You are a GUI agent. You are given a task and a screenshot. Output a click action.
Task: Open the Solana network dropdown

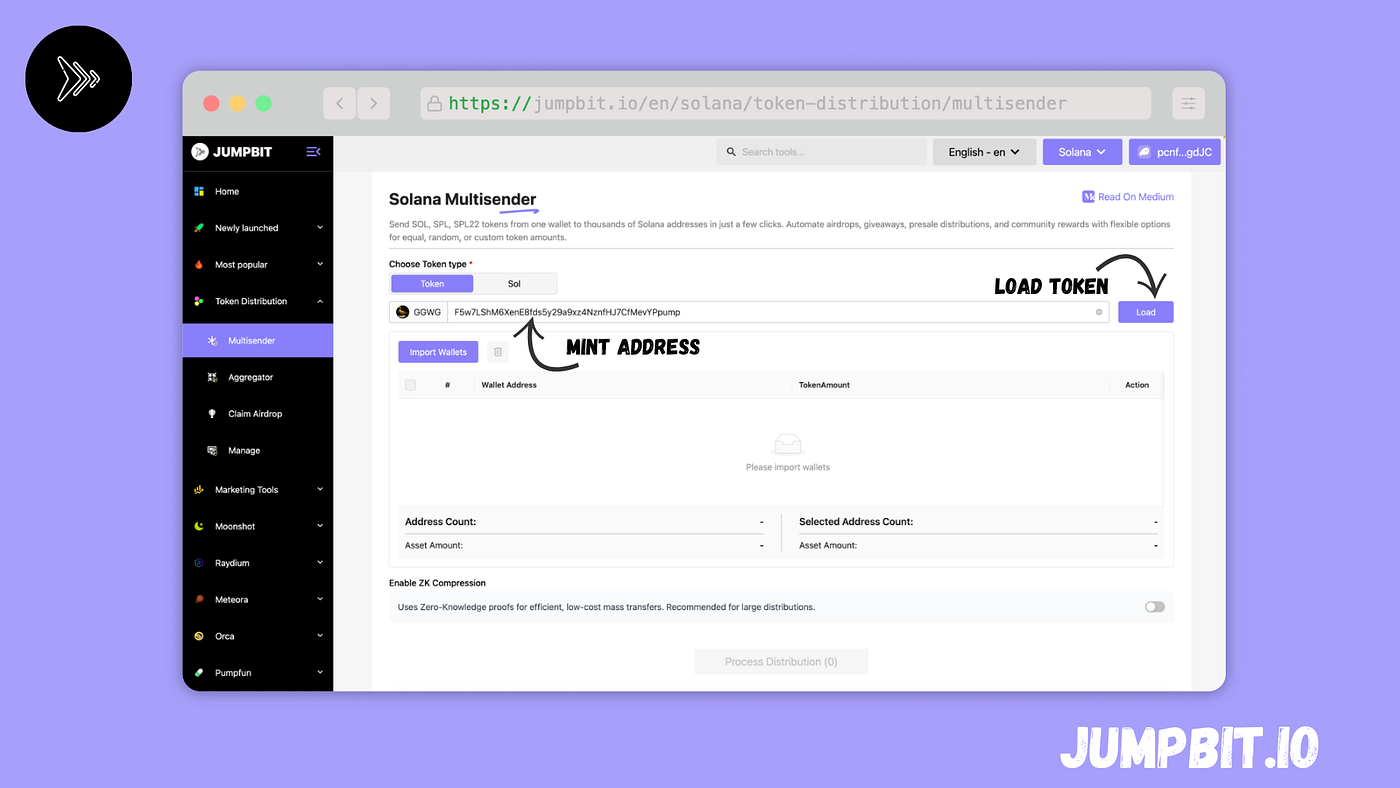tap(1083, 152)
